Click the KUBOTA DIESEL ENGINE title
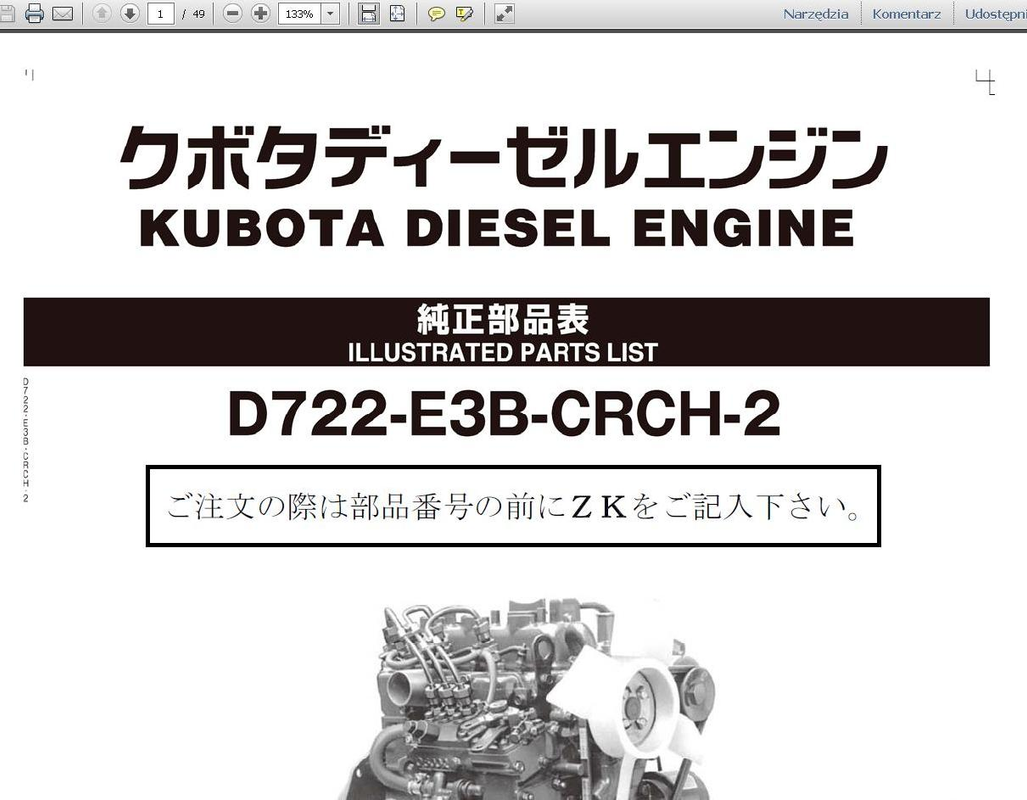This screenshot has height=800, width=1027. (x=497, y=227)
